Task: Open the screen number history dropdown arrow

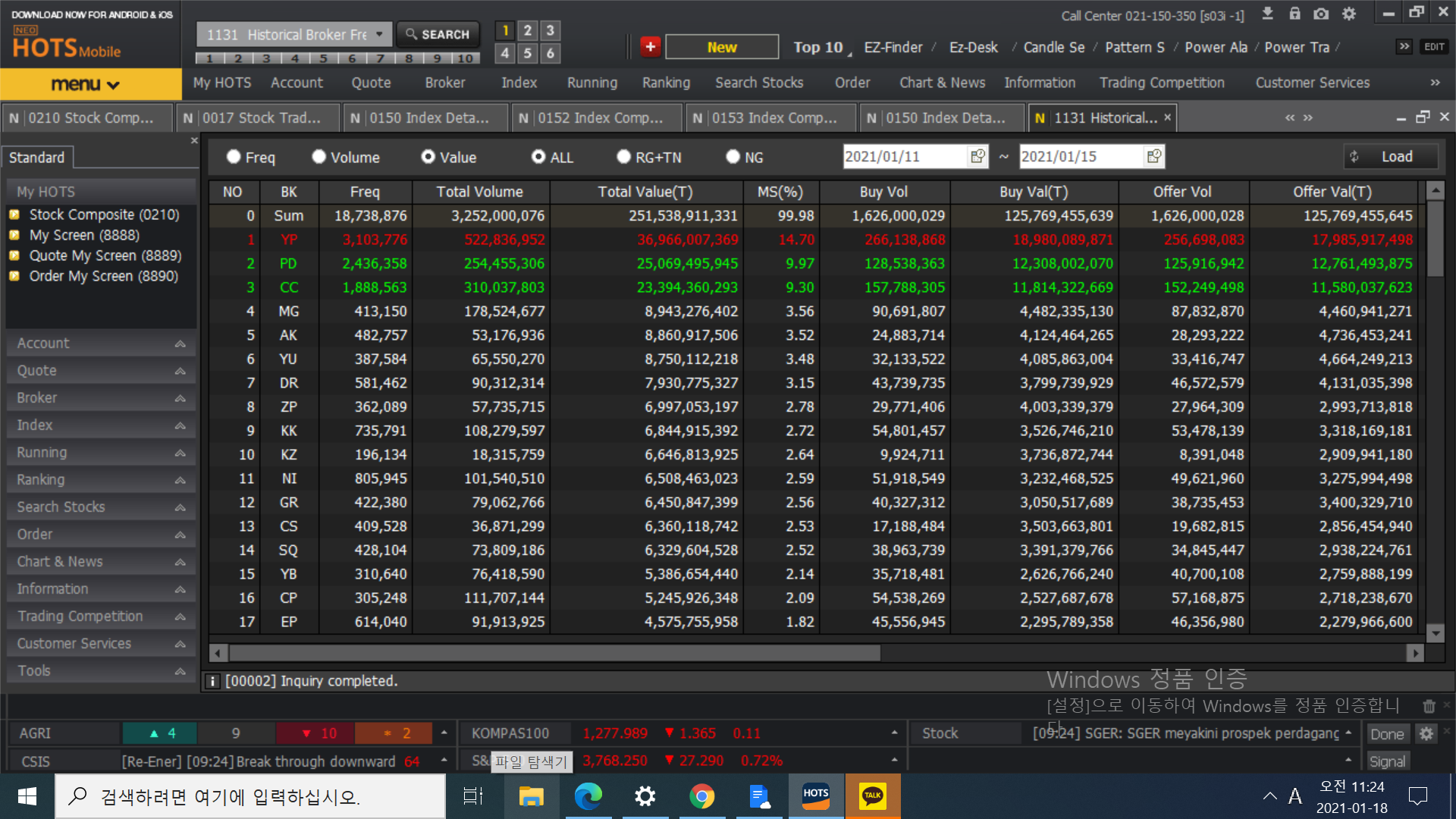Action: 380,34
